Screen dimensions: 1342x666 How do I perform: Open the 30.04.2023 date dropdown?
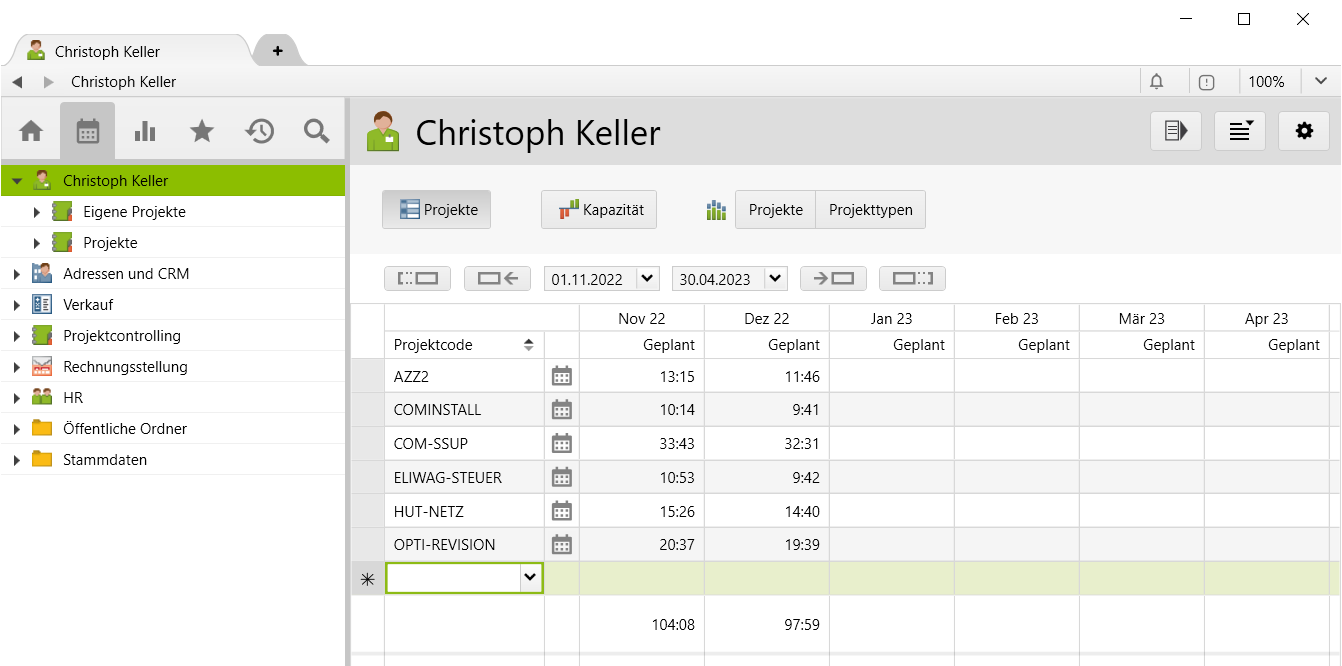click(x=729, y=278)
